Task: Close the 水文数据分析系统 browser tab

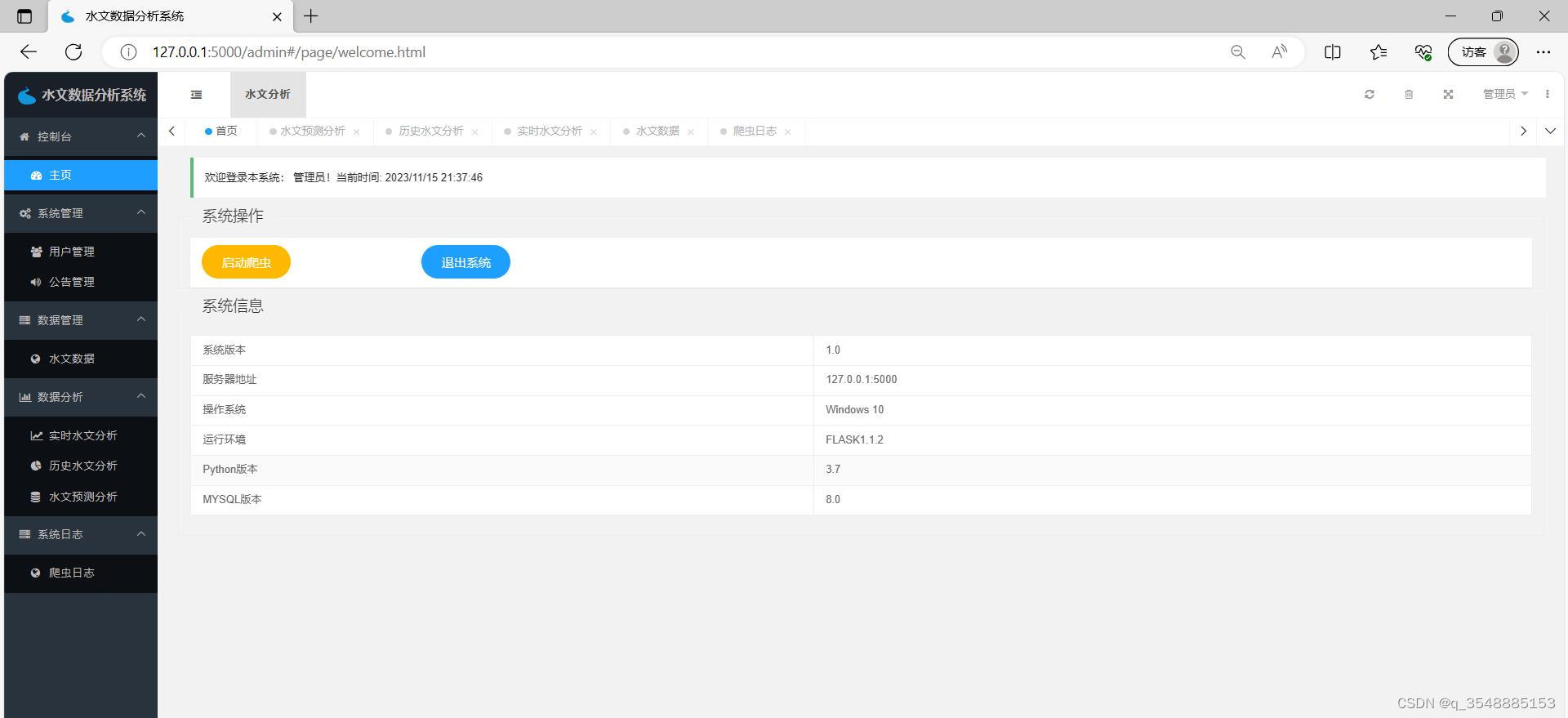Action: (277, 16)
